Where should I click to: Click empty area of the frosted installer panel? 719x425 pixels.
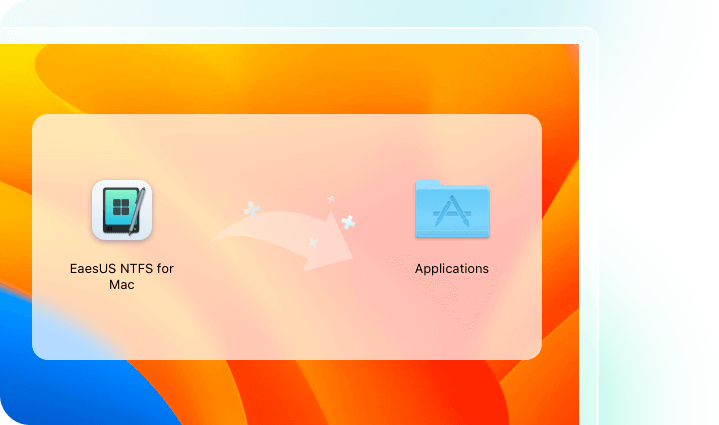pos(290,320)
